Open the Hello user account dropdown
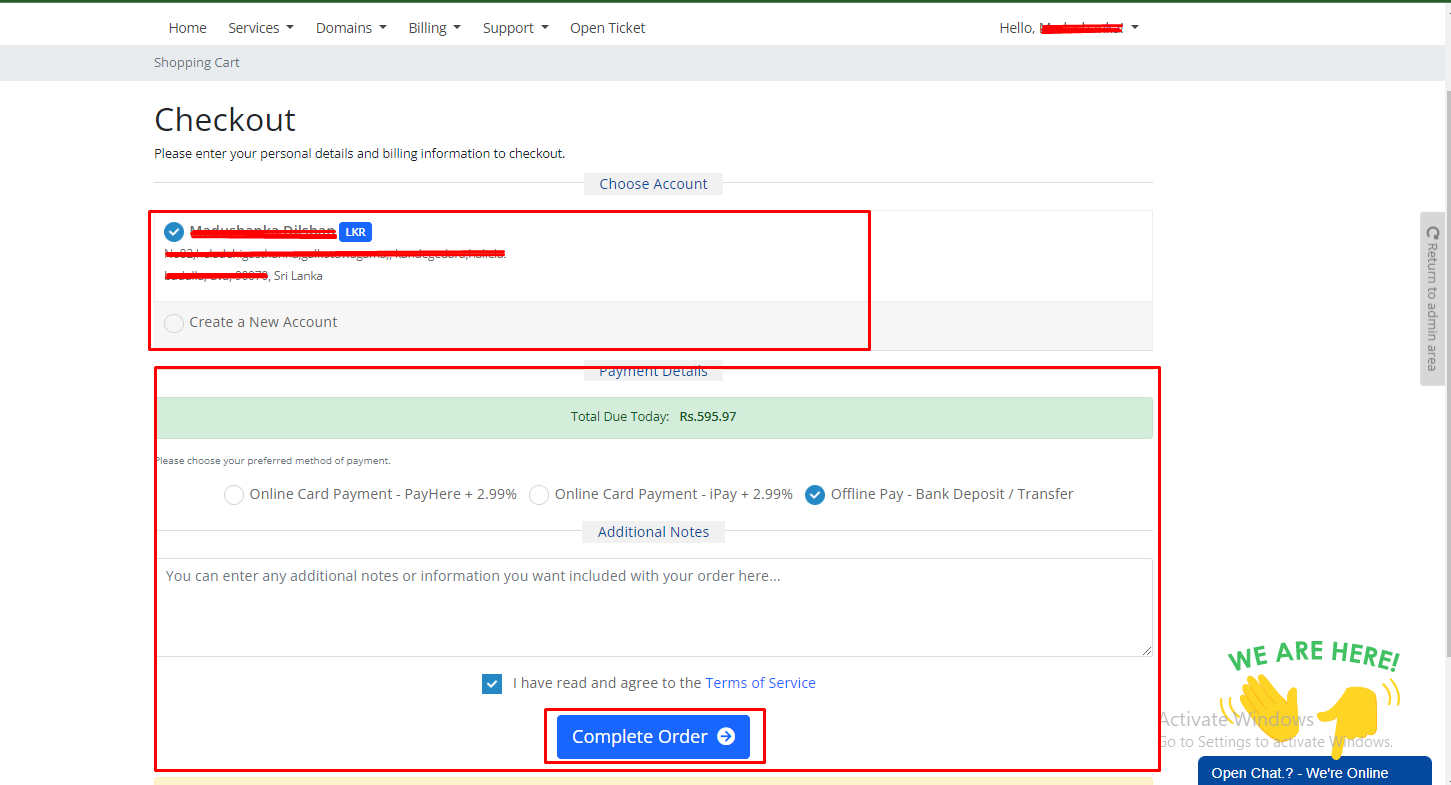Viewport: 1451px width, 785px height. 1068,28
